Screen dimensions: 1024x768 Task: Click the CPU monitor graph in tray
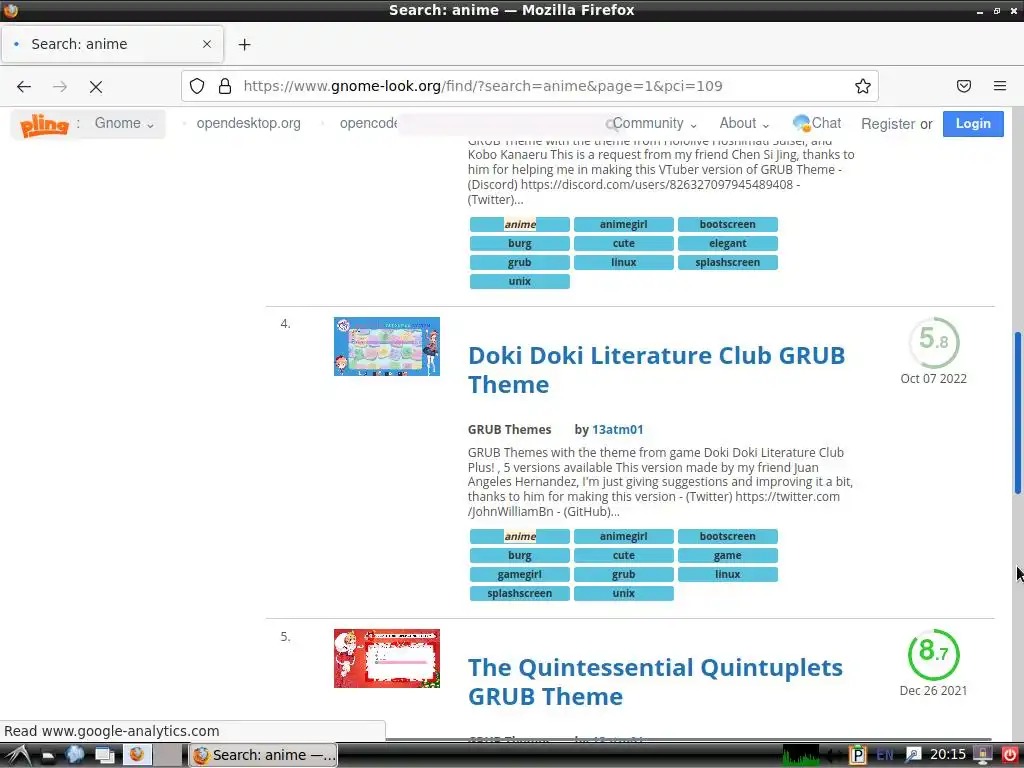tap(801, 756)
